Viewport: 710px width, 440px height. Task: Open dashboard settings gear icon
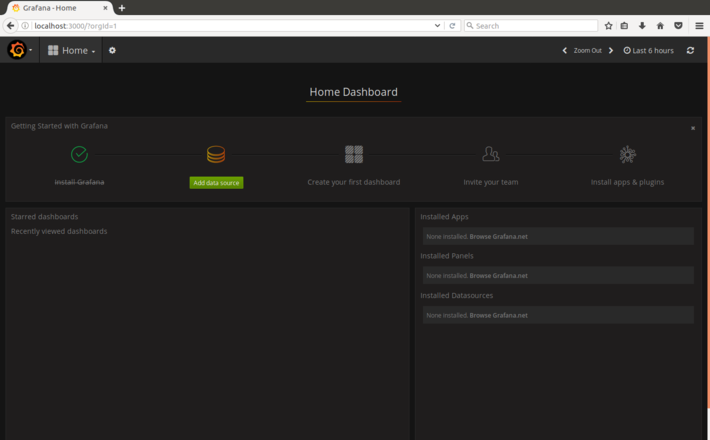112,50
